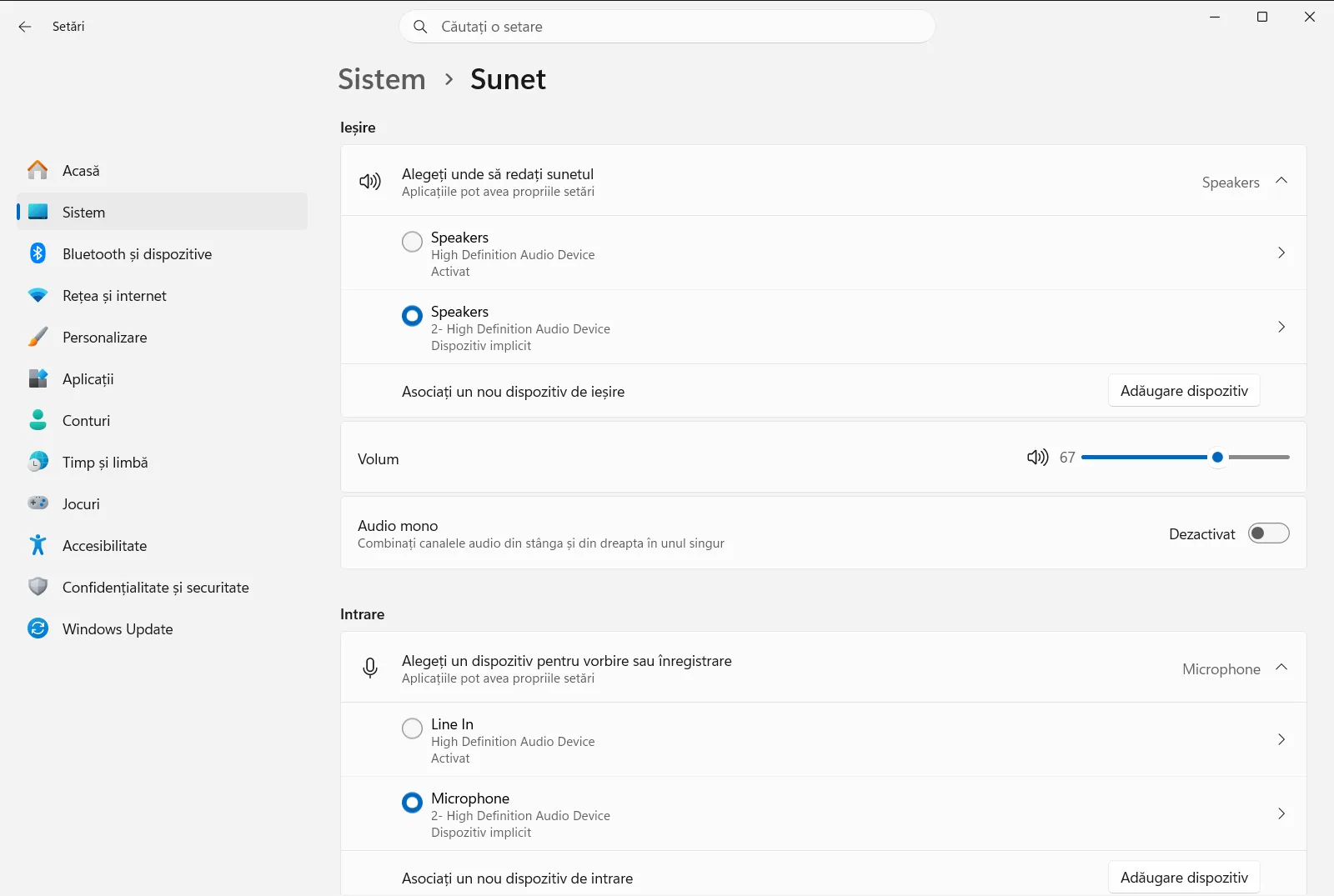
Task: Click Dezactivat label near Audio mono
Action: 1201,534
